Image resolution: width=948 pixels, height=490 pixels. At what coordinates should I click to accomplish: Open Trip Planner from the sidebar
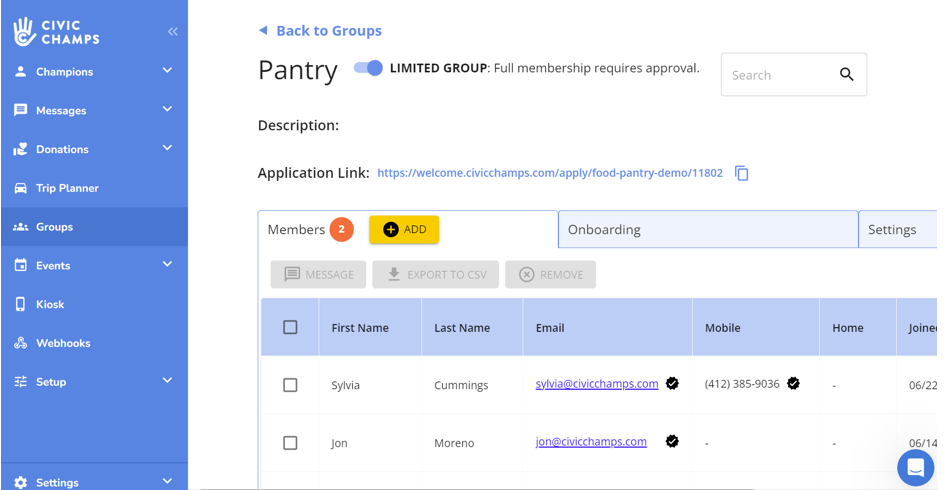coord(67,188)
